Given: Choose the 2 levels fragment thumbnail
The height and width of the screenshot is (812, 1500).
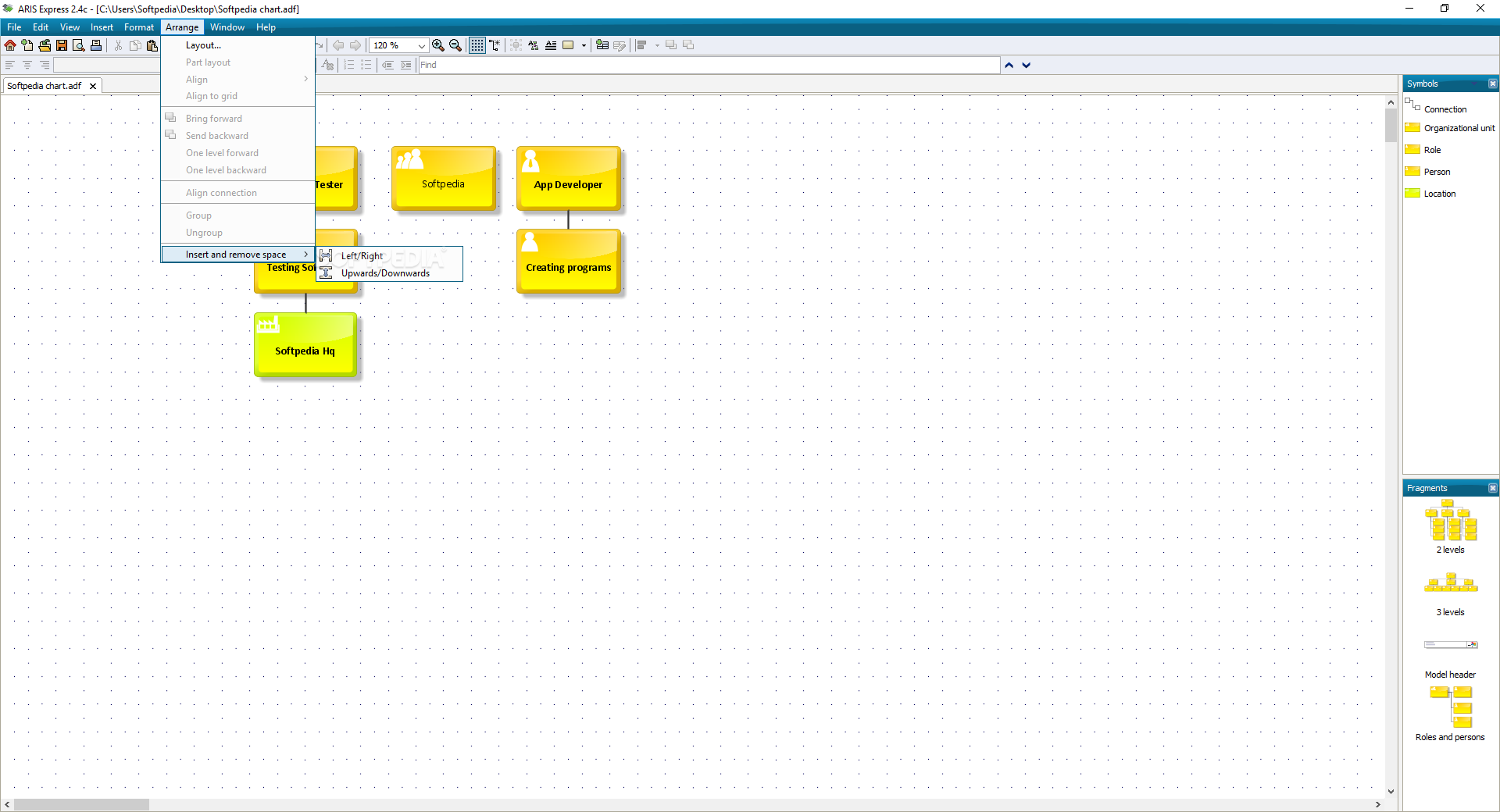Looking at the screenshot, I should (1451, 521).
